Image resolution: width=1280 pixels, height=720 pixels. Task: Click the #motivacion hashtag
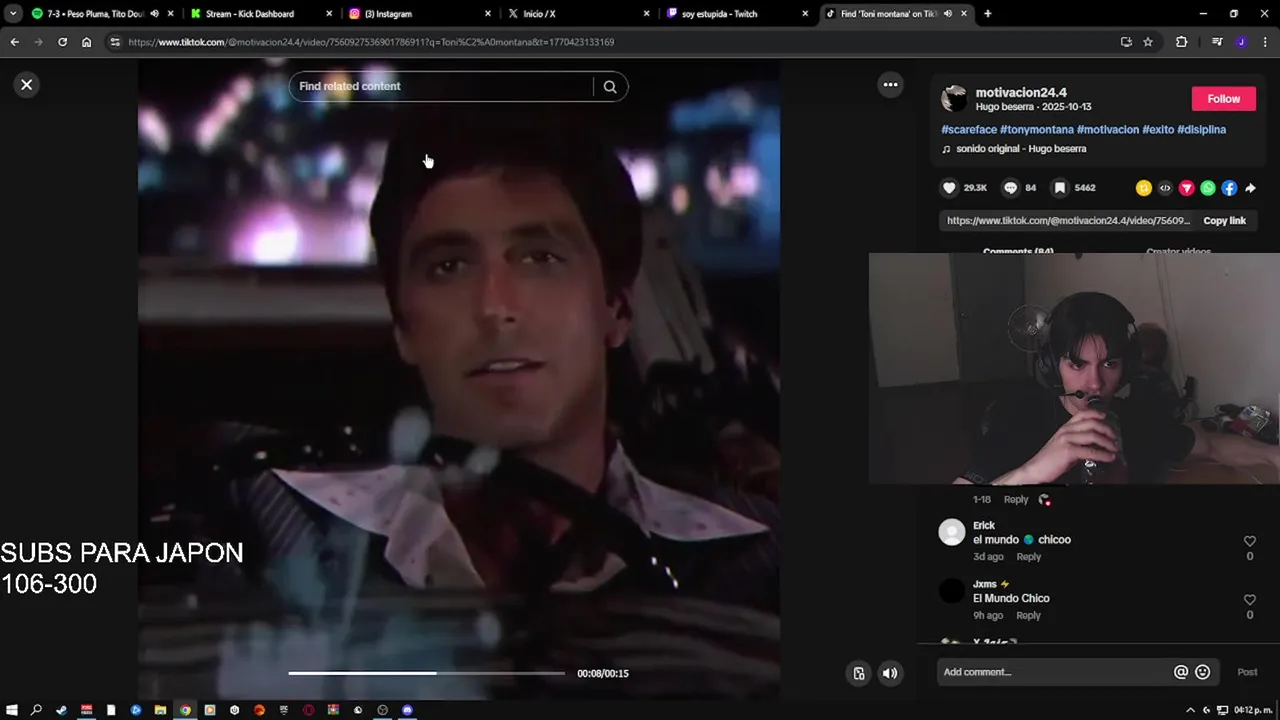1108,130
